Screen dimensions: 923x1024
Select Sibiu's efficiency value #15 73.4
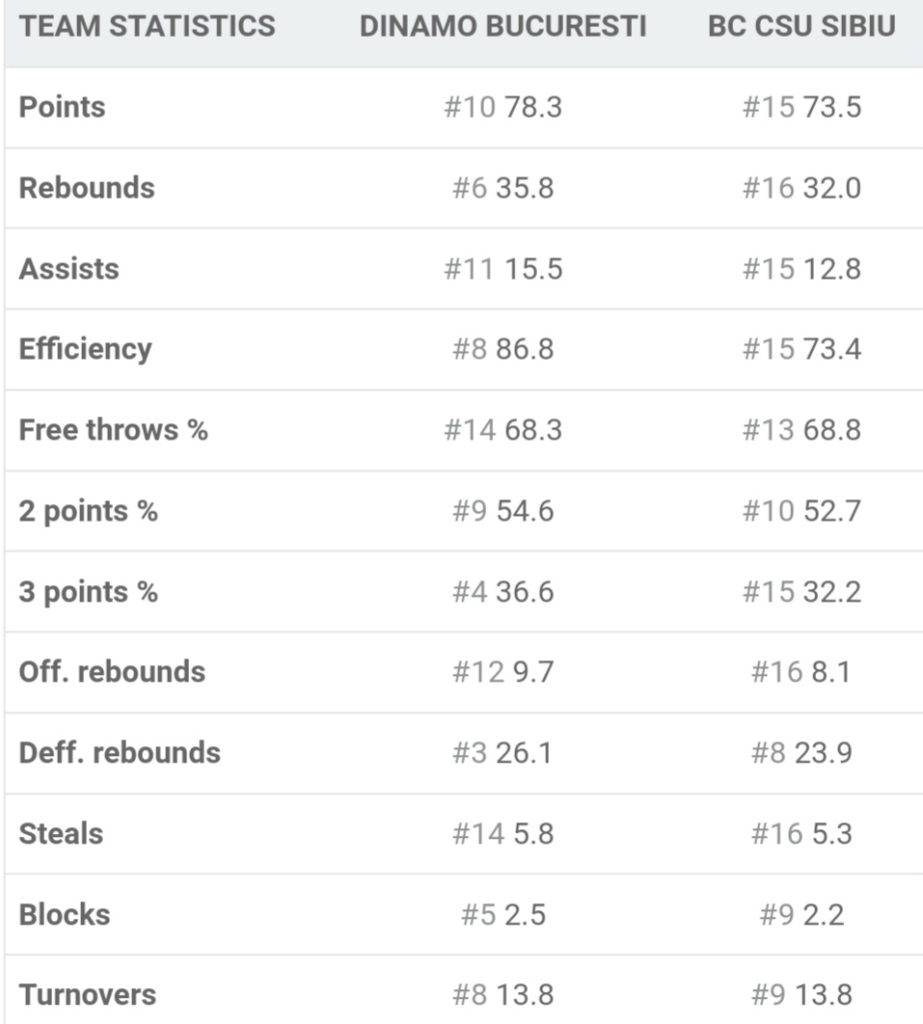pos(802,349)
